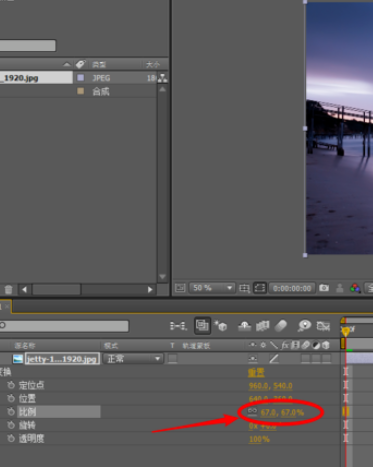The image size is (373, 467).
Task: Enable motion blur box on jetty layer
Action: point(306,359)
